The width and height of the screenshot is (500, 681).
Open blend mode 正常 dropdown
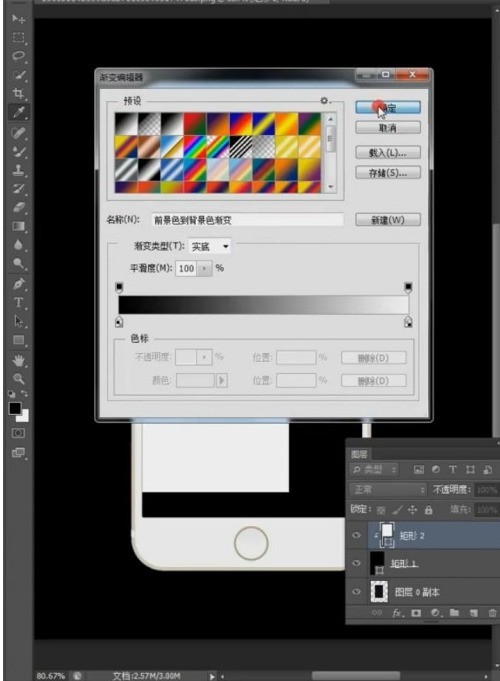click(x=388, y=490)
